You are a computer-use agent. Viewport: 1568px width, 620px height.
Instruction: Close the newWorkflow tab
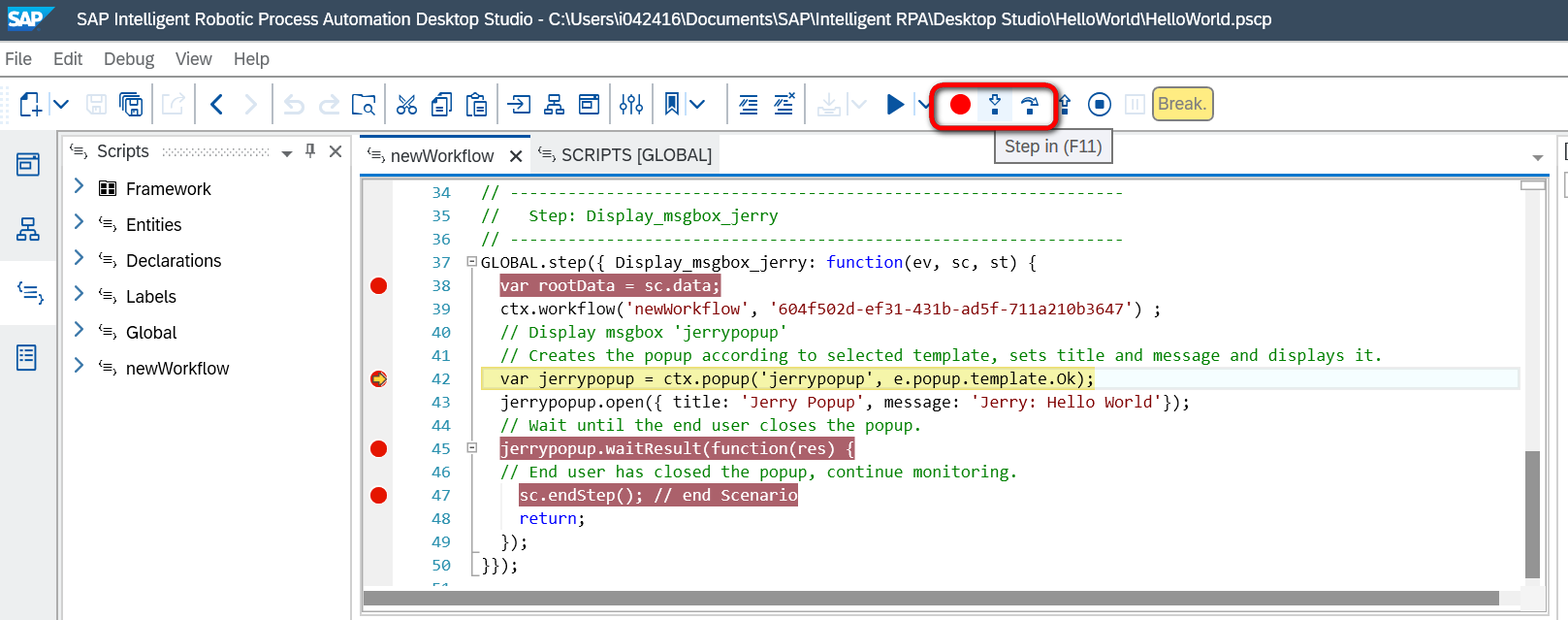516,156
